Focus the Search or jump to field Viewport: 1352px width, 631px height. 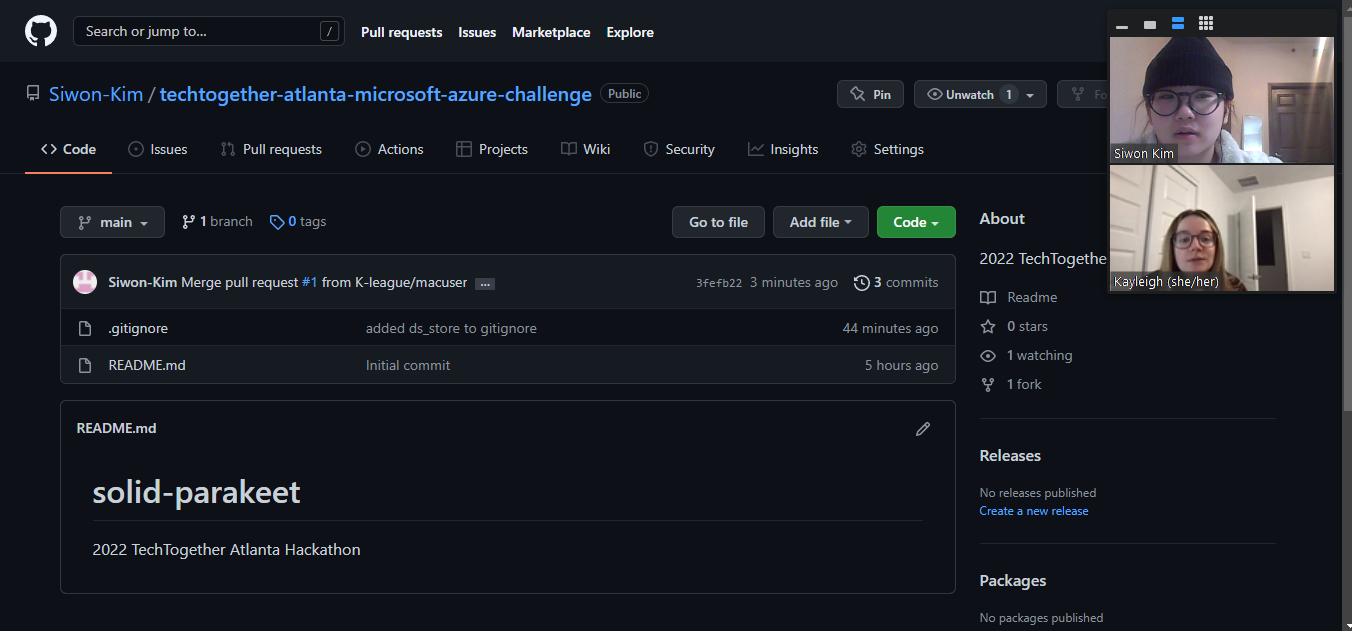(x=209, y=31)
